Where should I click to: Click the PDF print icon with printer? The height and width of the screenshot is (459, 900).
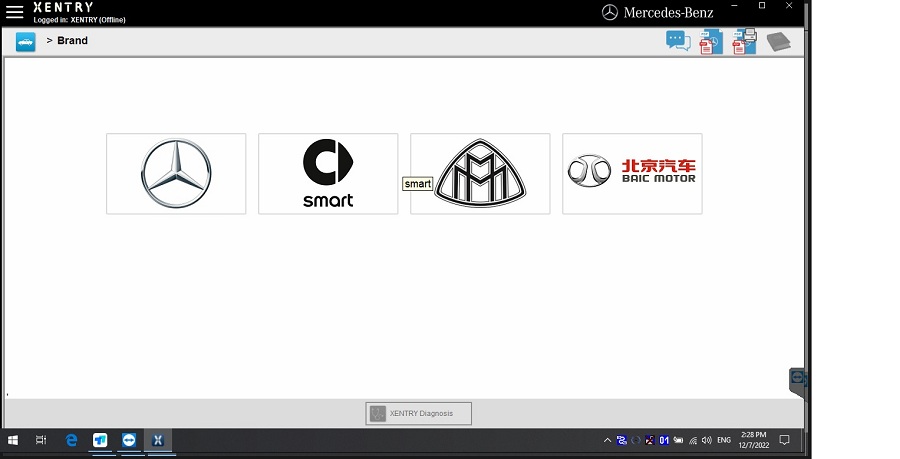tap(744, 41)
